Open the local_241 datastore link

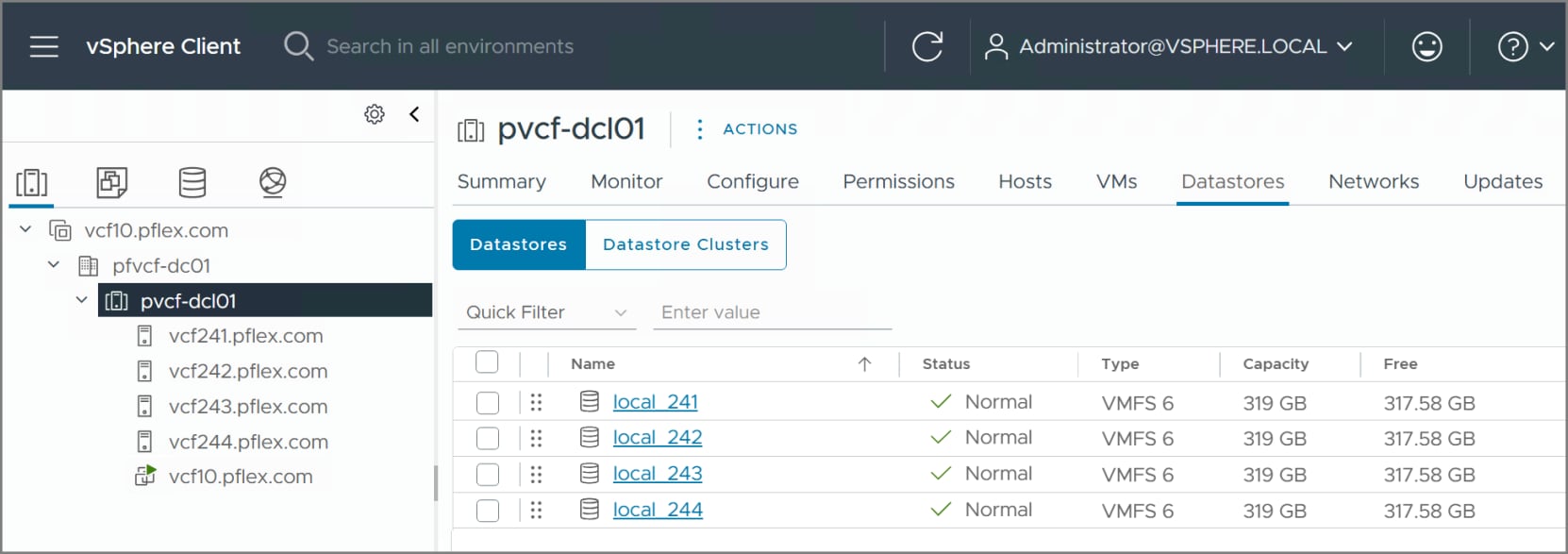(656, 402)
